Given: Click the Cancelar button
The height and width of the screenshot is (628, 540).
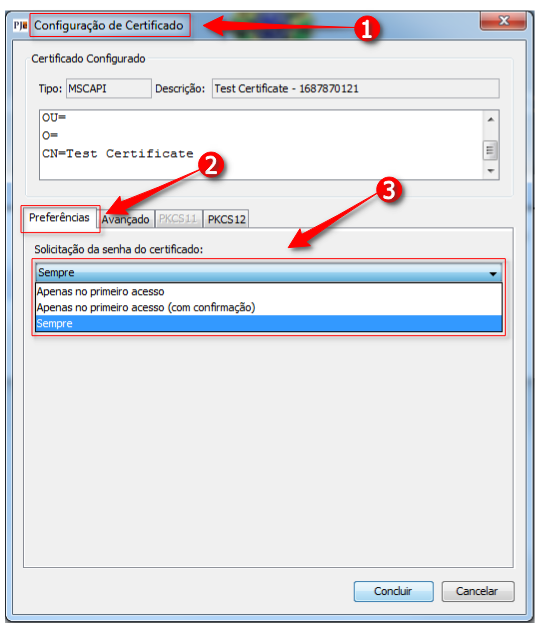Looking at the screenshot, I should (478, 591).
